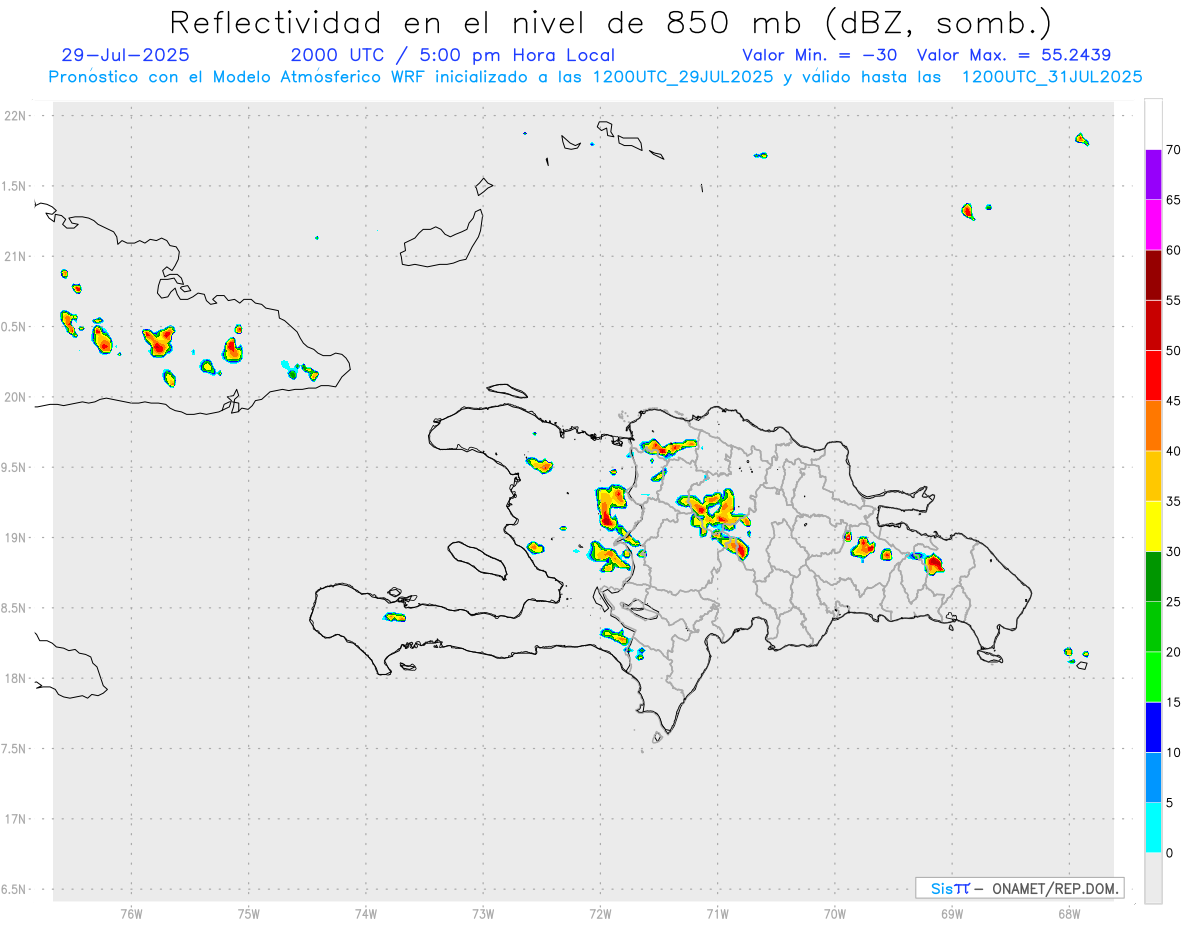
Task: Click the colorbar value label "40"
Action: coord(1173,451)
